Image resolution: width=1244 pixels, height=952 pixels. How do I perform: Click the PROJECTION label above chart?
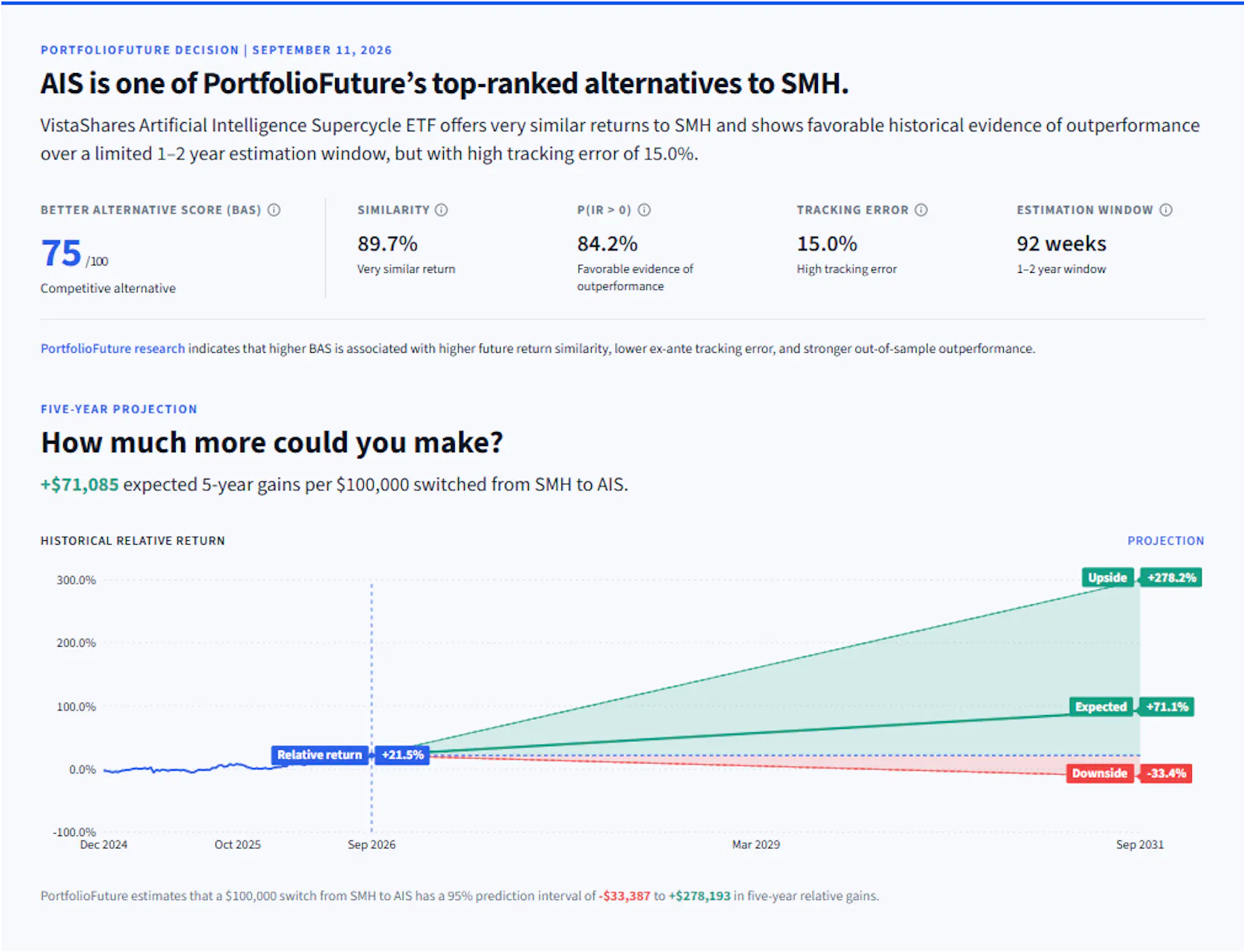pos(1165,541)
